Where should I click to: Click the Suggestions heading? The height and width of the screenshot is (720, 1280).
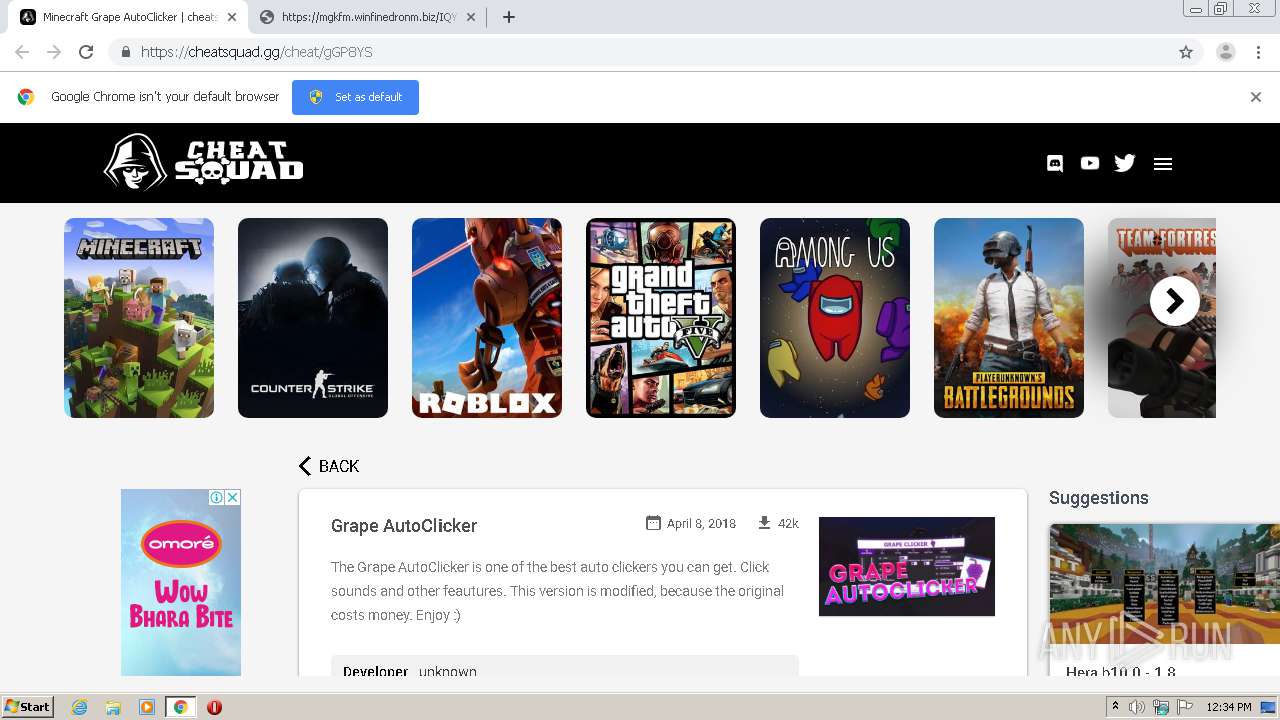point(1098,498)
